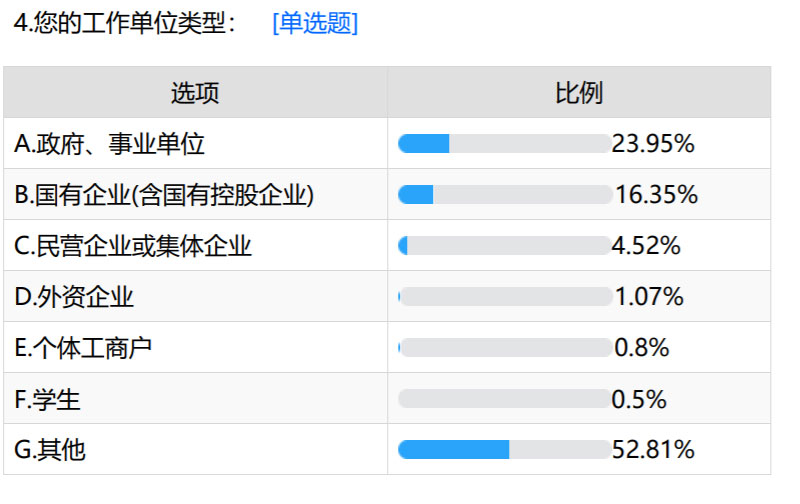
Task: Click the 选项 column header
Action: [x=195, y=93]
